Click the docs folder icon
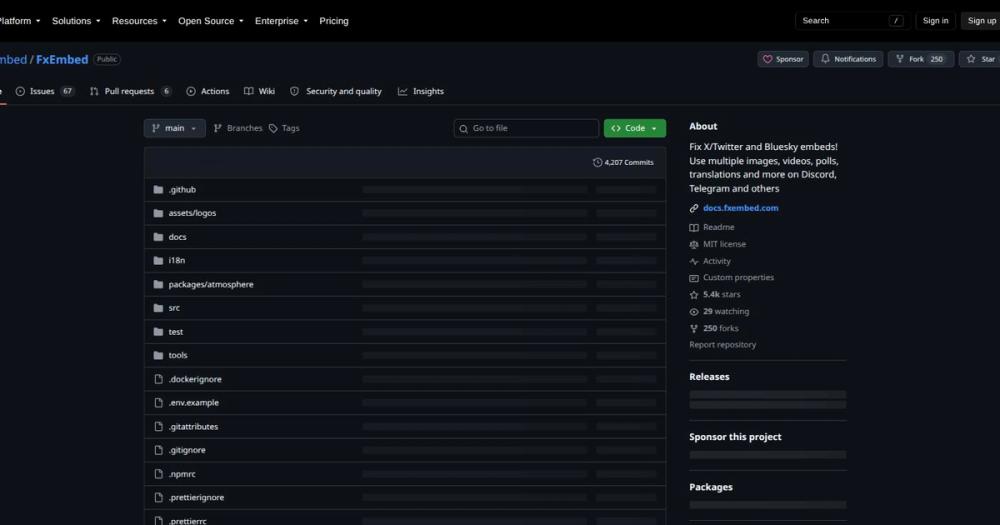This screenshot has width=1000, height=525. coord(158,237)
